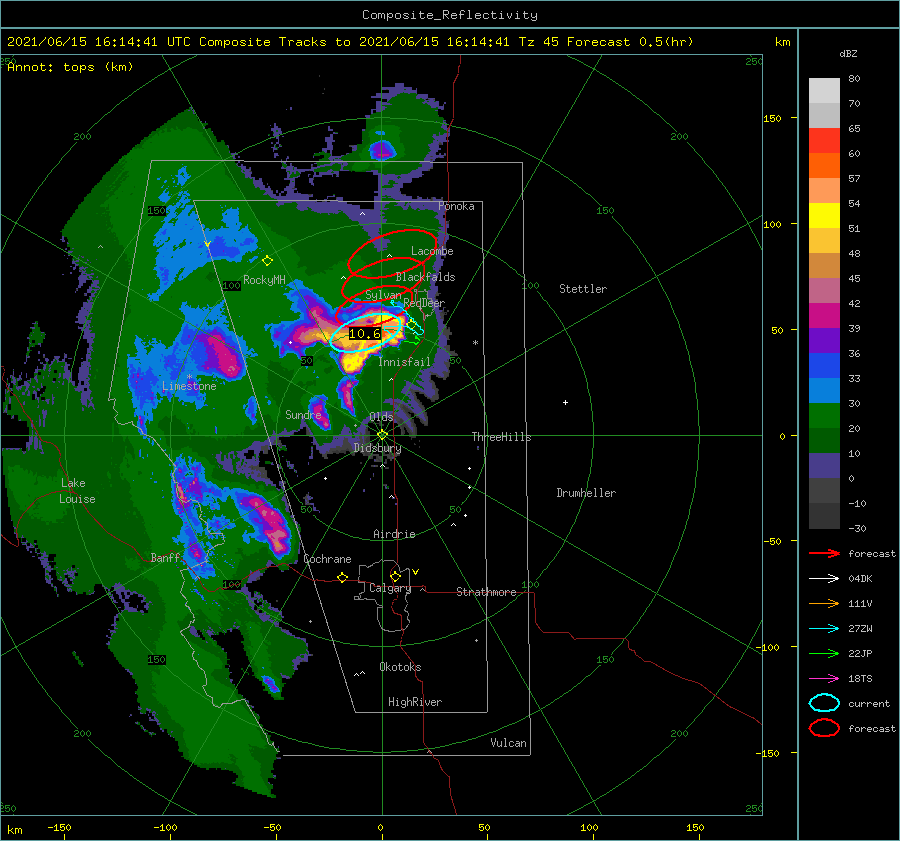Viewport: 900px width, 841px height.
Task: Click the green swatch between 30 and 20 dBZ
Action: point(824,416)
